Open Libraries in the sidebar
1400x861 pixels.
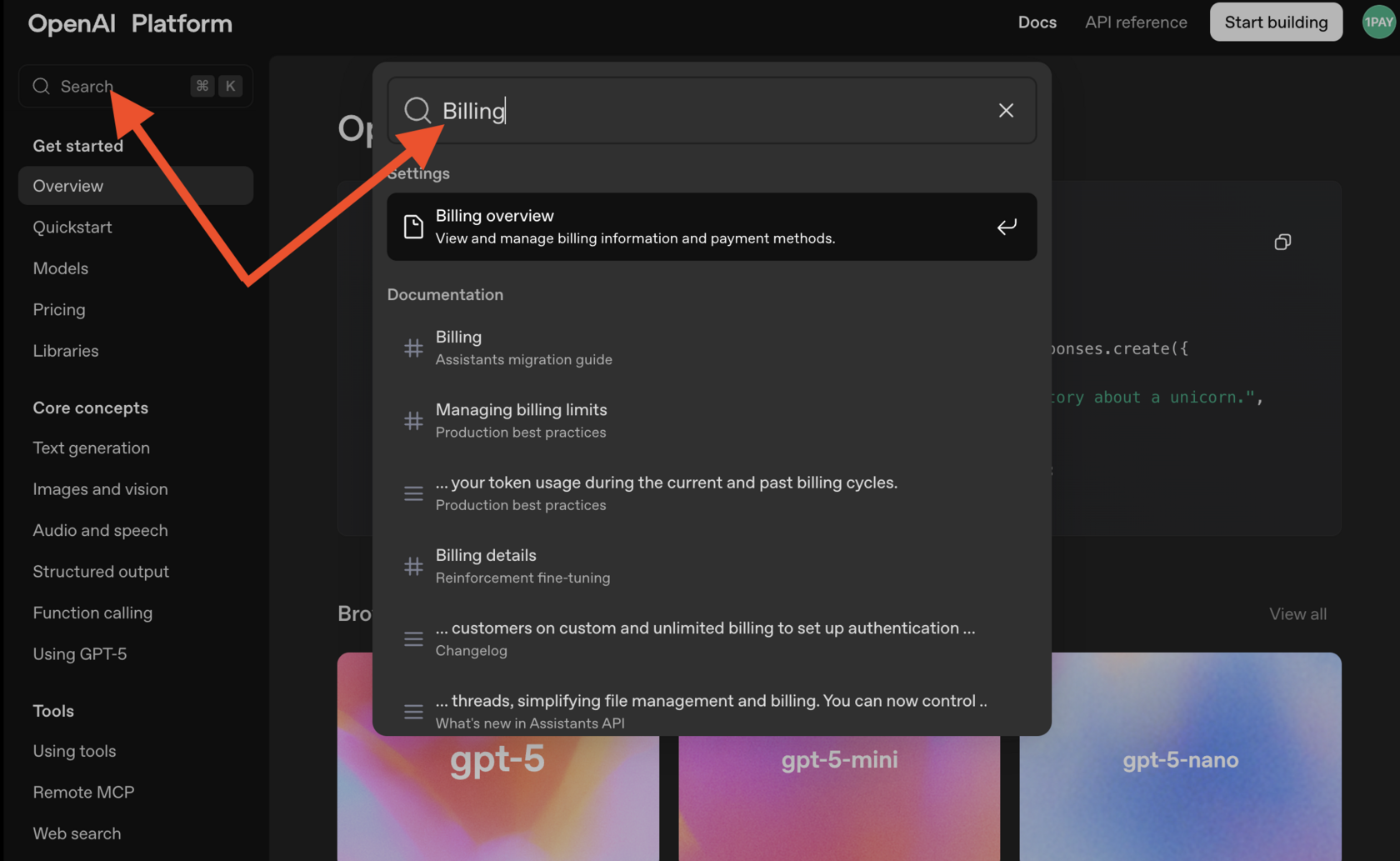point(66,351)
